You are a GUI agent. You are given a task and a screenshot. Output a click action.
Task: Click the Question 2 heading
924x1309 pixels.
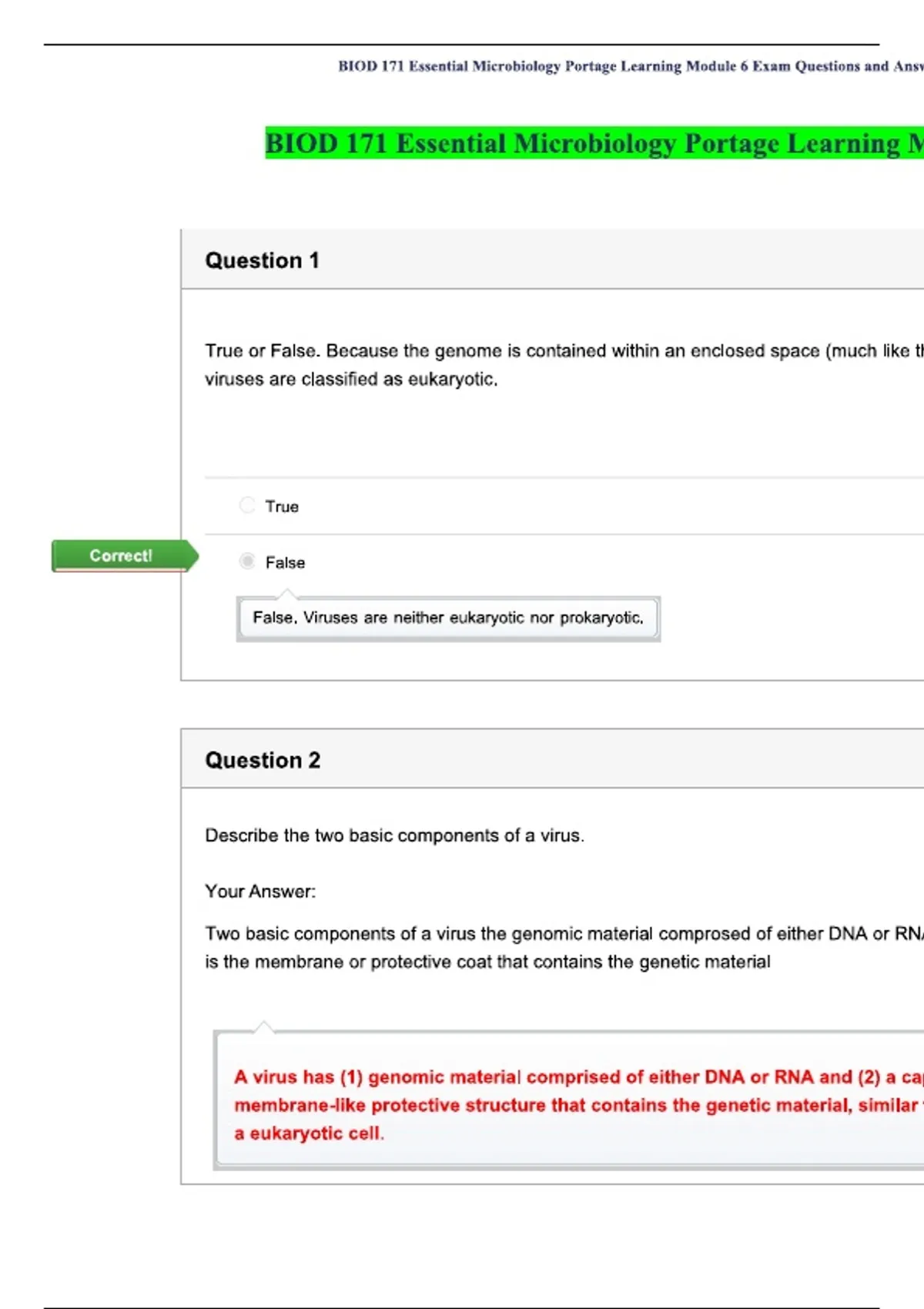(x=263, y=760)
